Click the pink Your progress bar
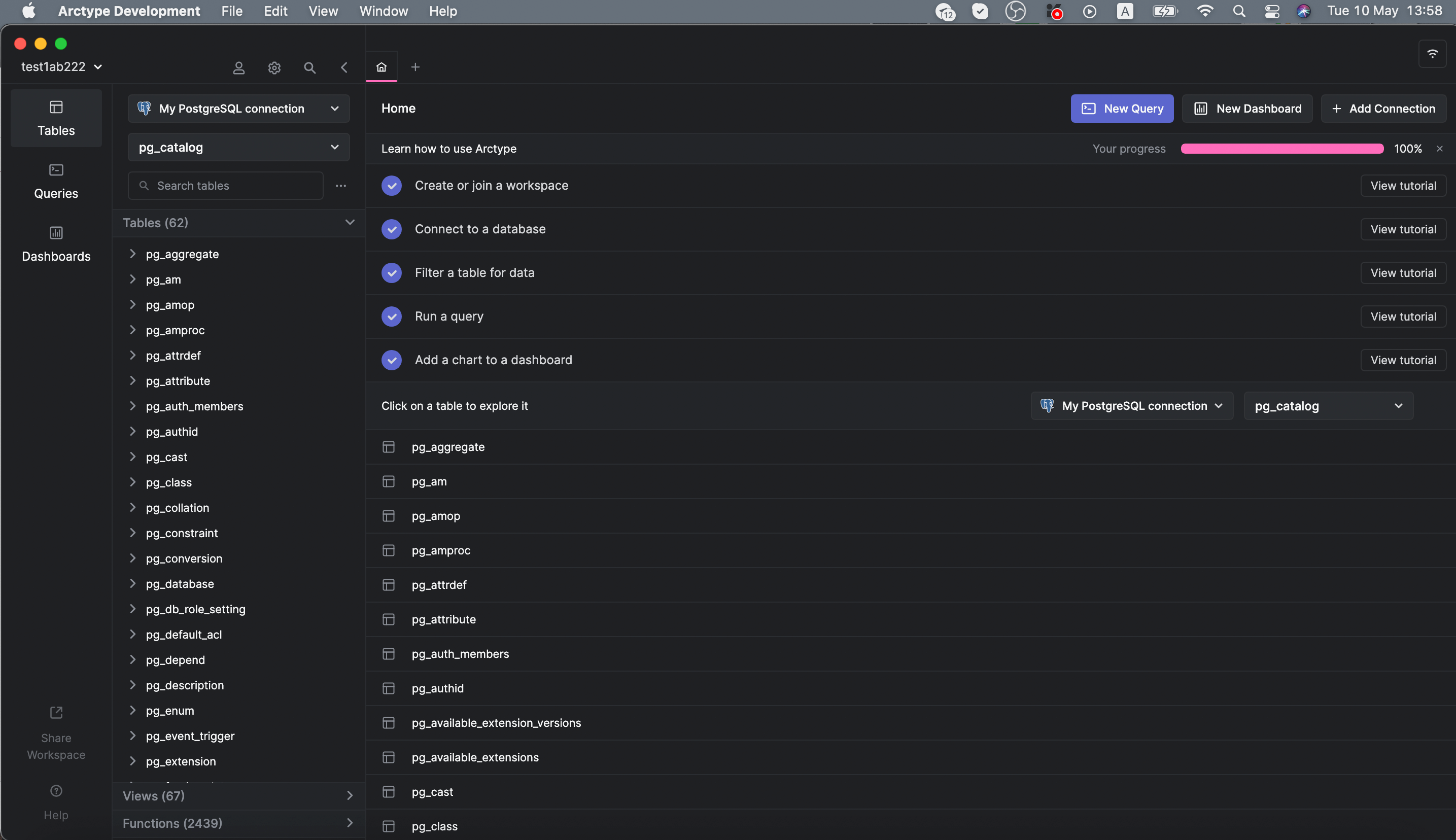This screenshot has height=840, width=1456. point(1282,149)
